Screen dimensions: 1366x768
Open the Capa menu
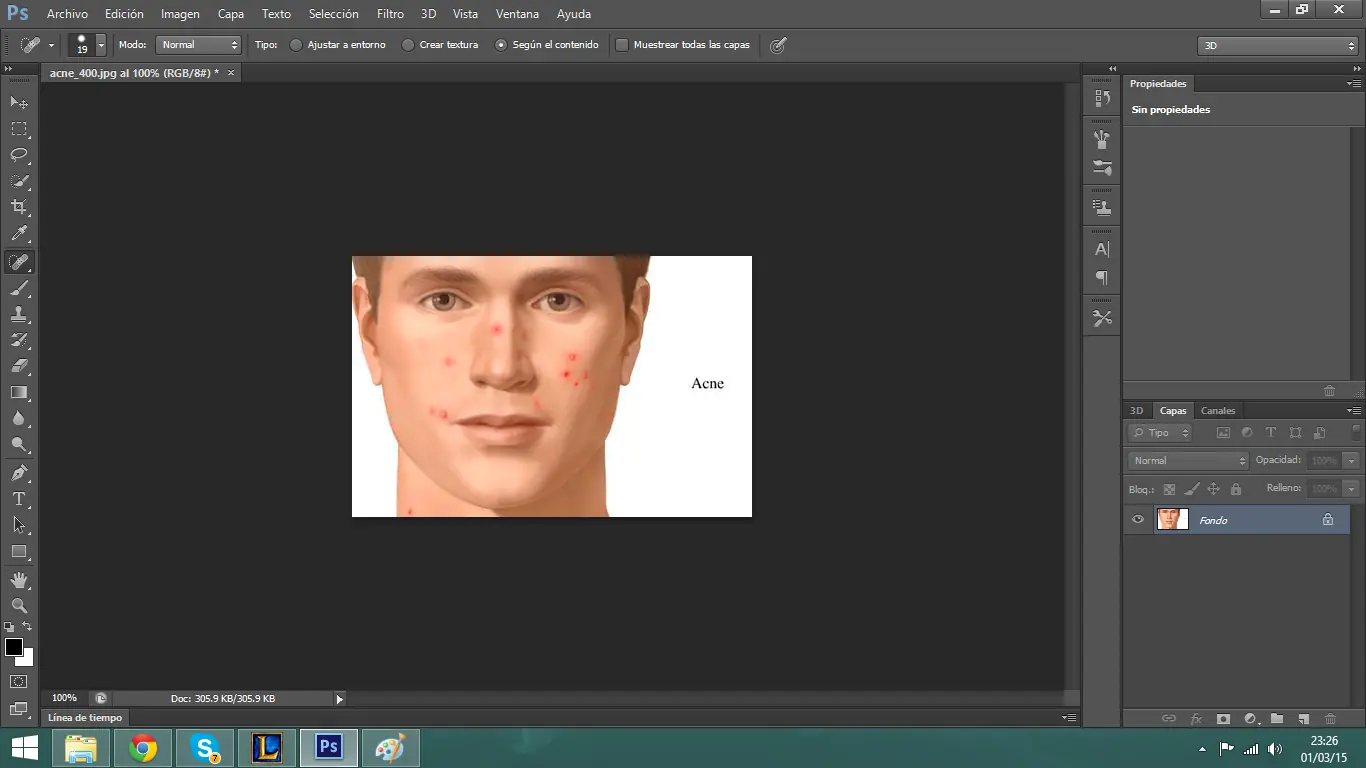pos(231,14)
